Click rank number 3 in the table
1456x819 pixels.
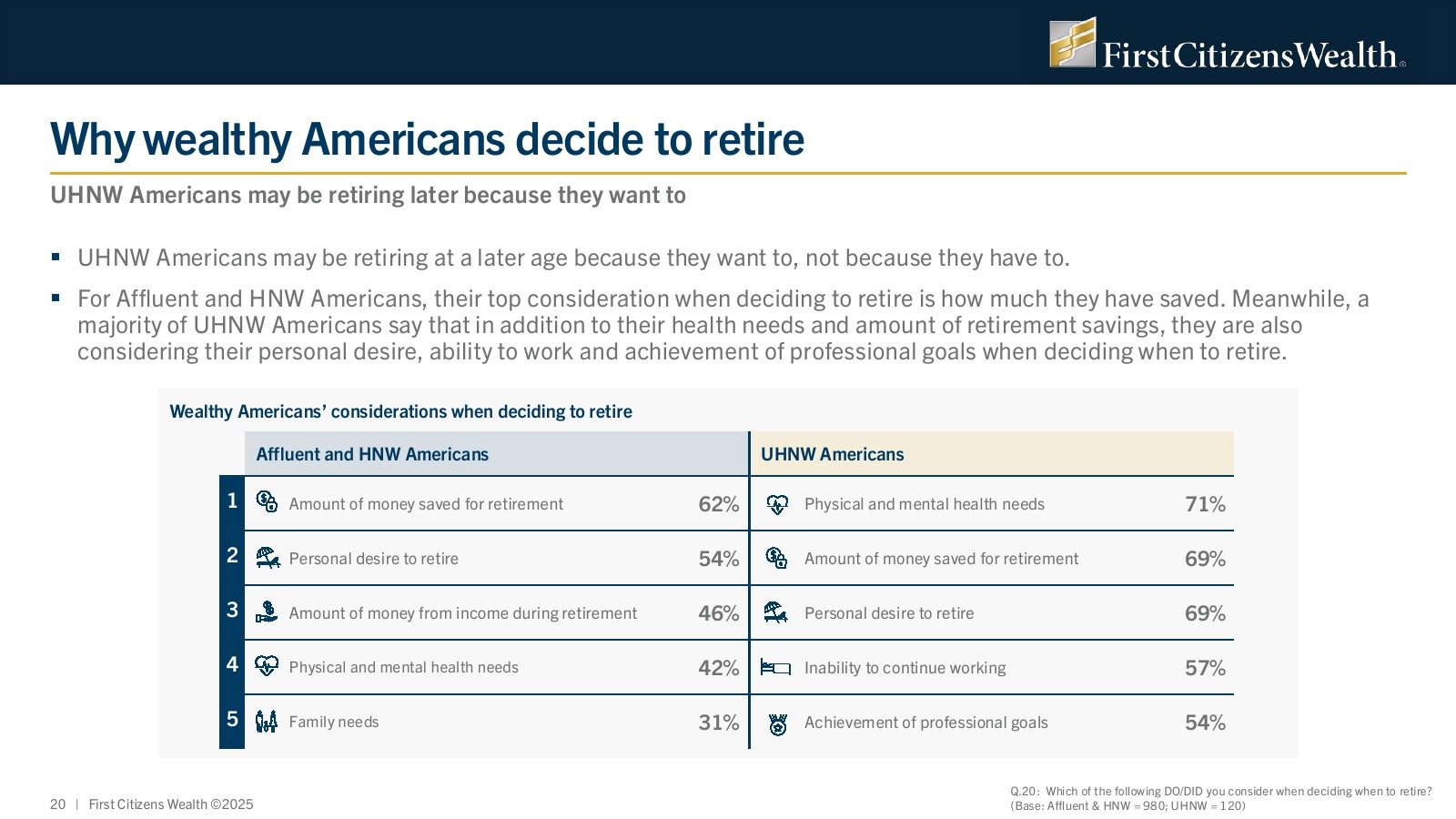coord(232,610)
